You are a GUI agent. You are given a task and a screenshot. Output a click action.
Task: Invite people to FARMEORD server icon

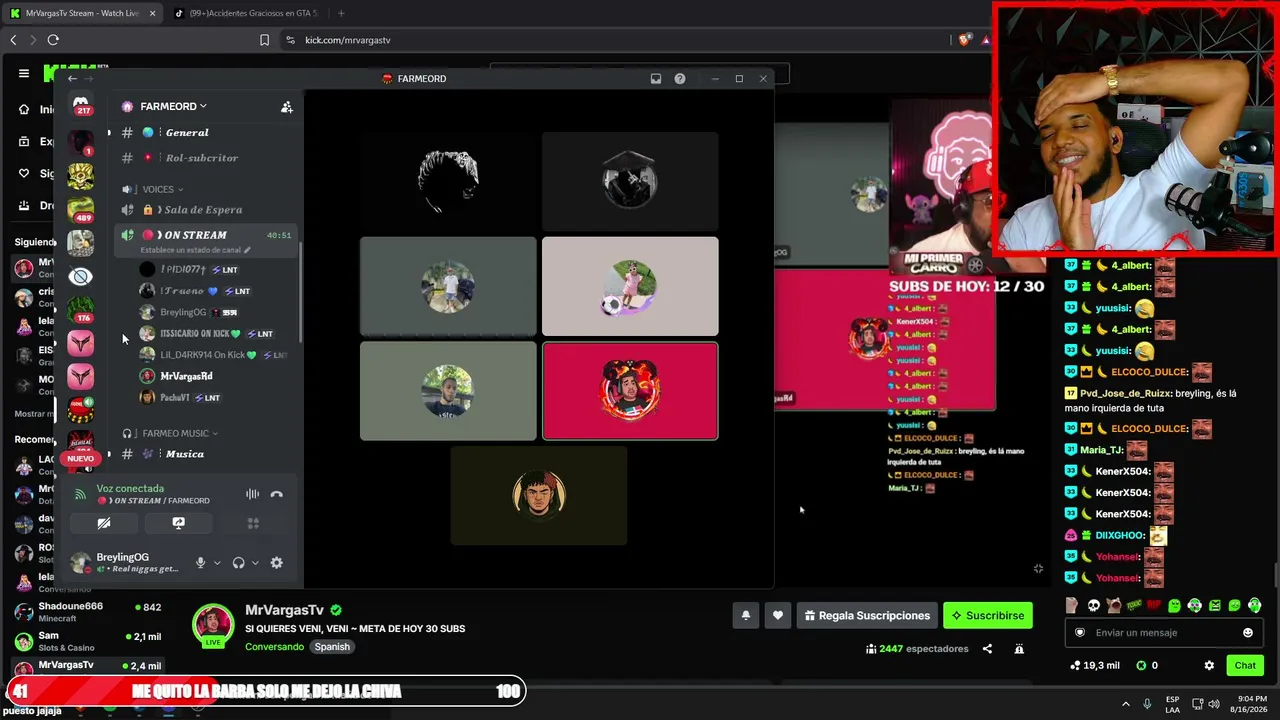pos(287,107)
